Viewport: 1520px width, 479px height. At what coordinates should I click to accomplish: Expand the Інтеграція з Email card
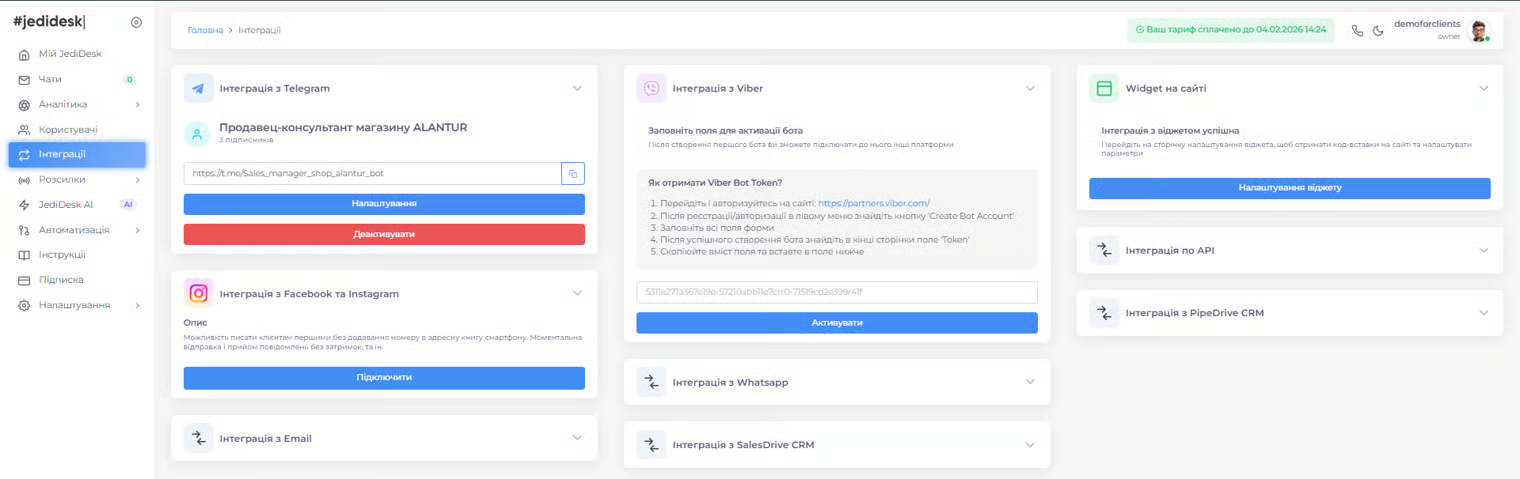577,438
